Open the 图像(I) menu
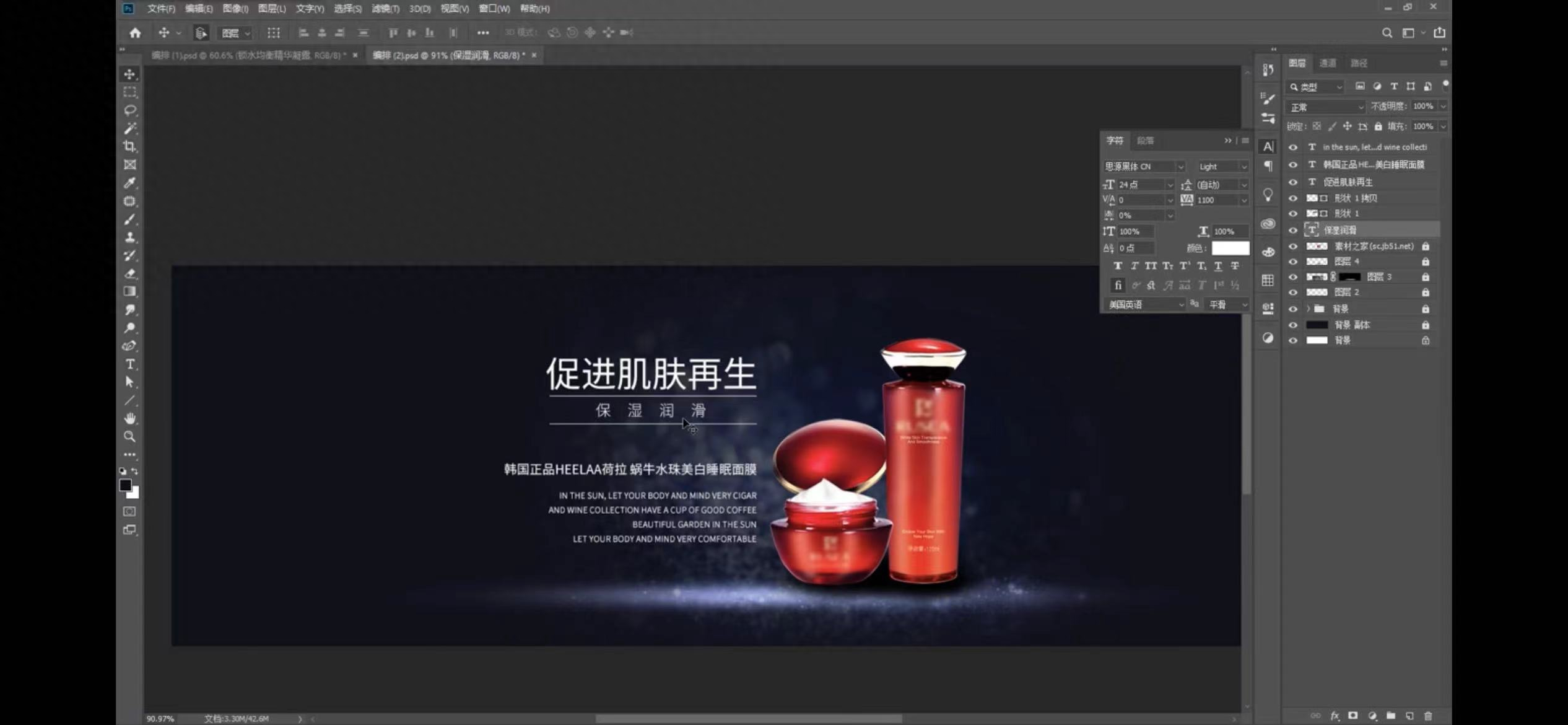Viewport: 1568px width, 725px height. point(235,9)
